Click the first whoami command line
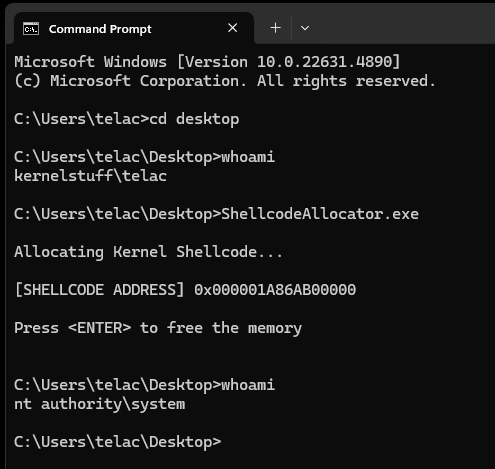The height and width of the screenshot is (469, 495). pos(144,157)
